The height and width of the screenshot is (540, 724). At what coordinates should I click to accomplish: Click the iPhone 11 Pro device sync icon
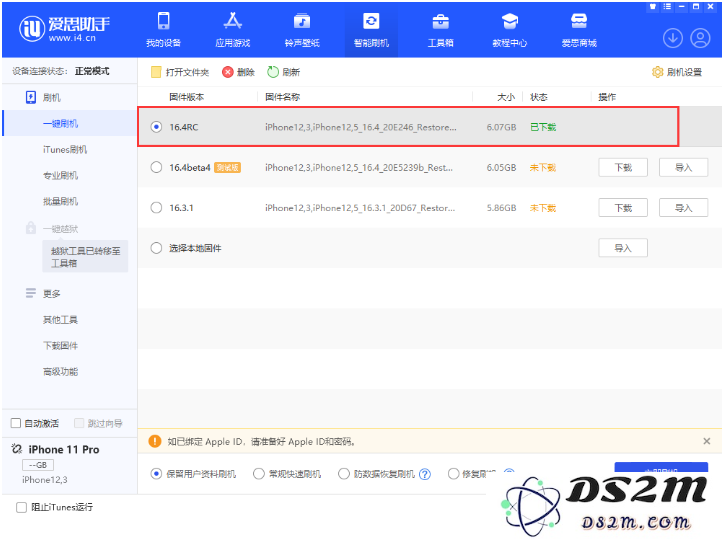tap(17, 449)
